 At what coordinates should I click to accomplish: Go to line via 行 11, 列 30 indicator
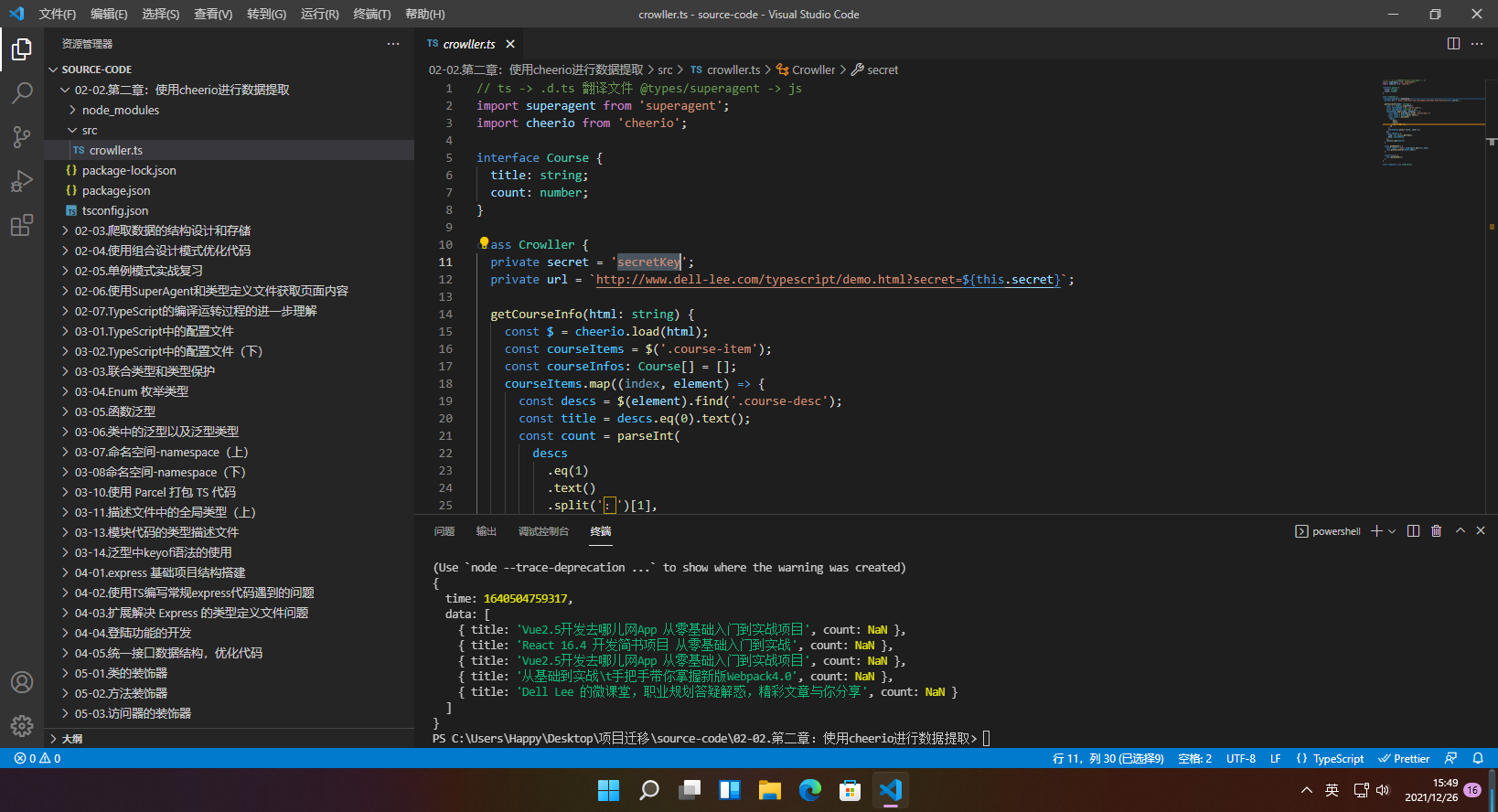pos(1107,759)
